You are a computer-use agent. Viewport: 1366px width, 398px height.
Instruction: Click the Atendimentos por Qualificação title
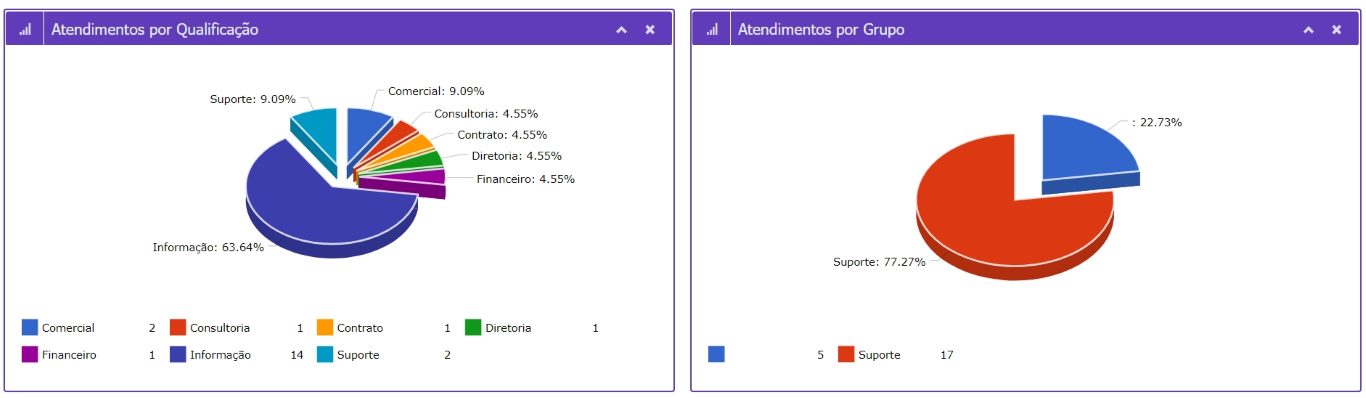(155, 30)
